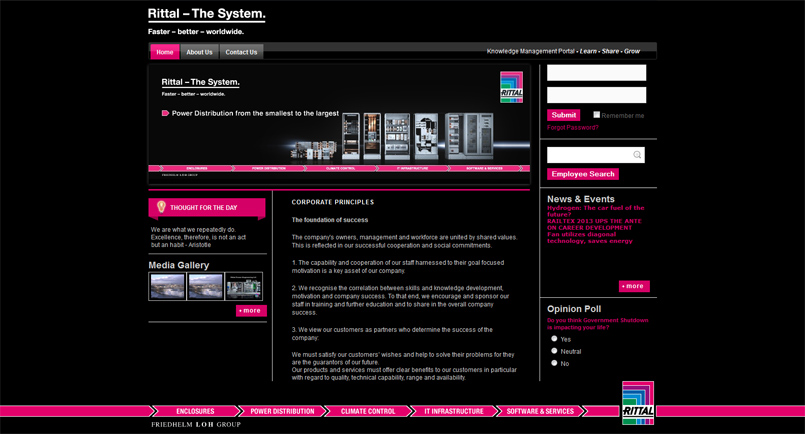
Task: Open the About Us tab
Action: coord(199,52)
